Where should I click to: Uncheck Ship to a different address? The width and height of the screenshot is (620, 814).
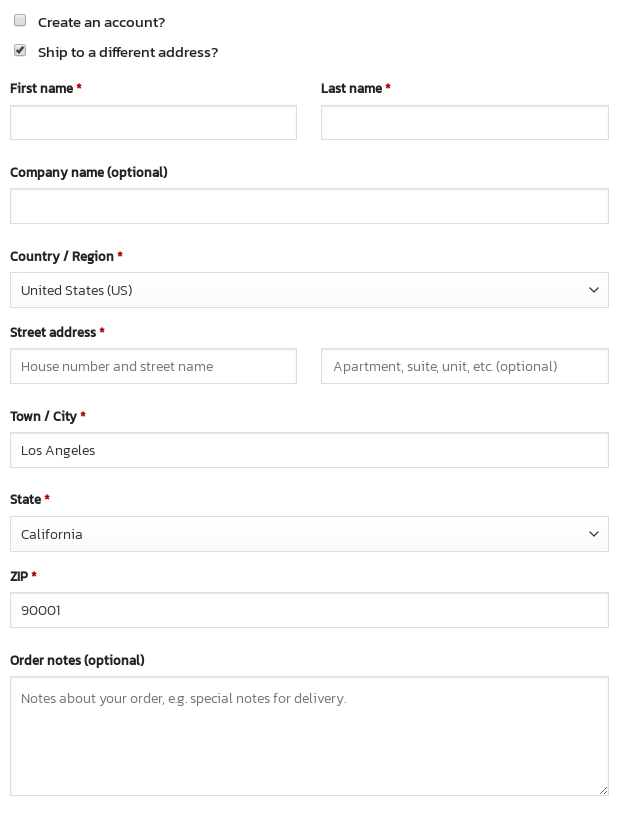(x=20, y=50)
